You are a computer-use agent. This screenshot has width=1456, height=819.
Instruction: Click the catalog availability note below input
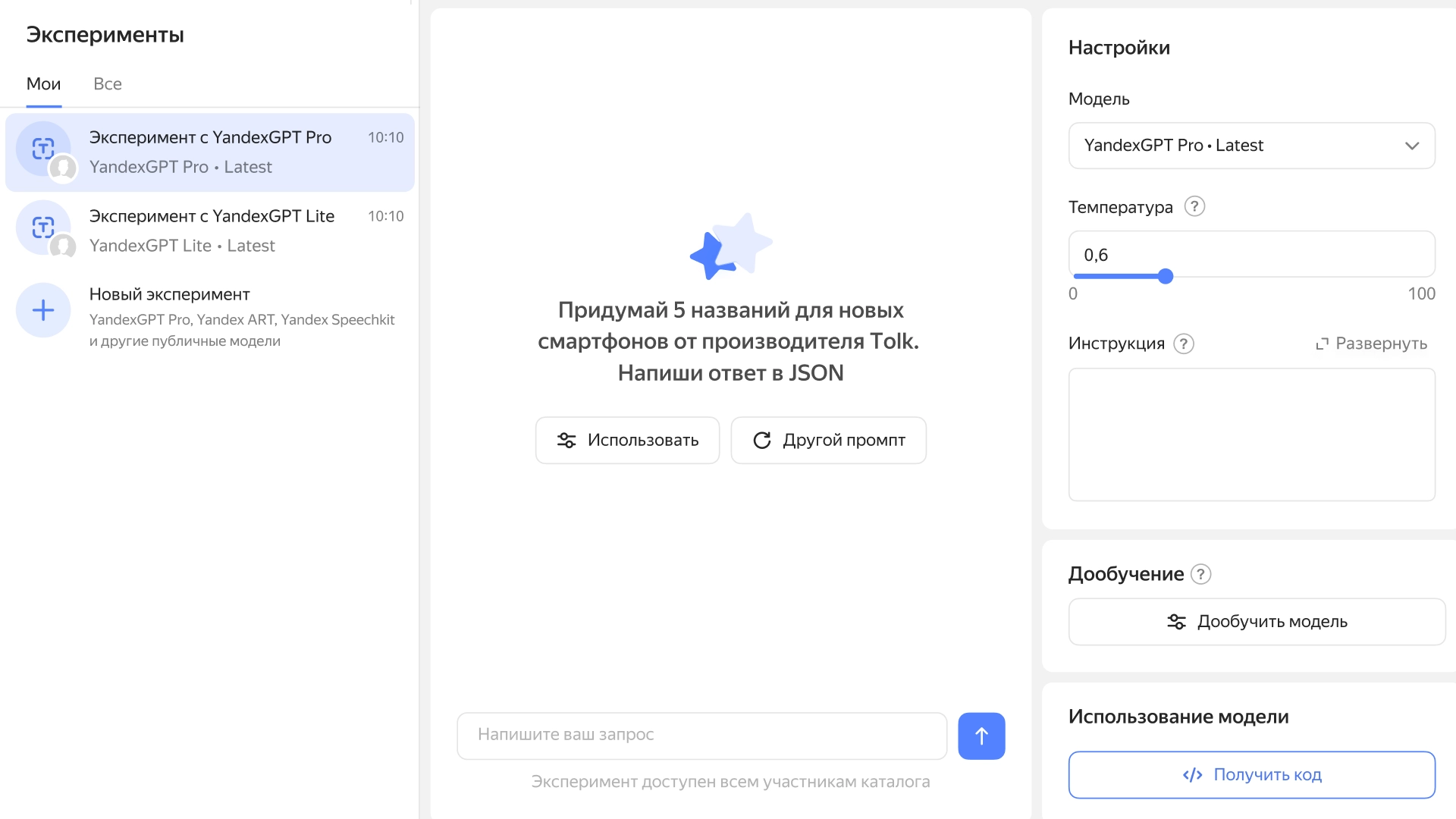[730, 782]
